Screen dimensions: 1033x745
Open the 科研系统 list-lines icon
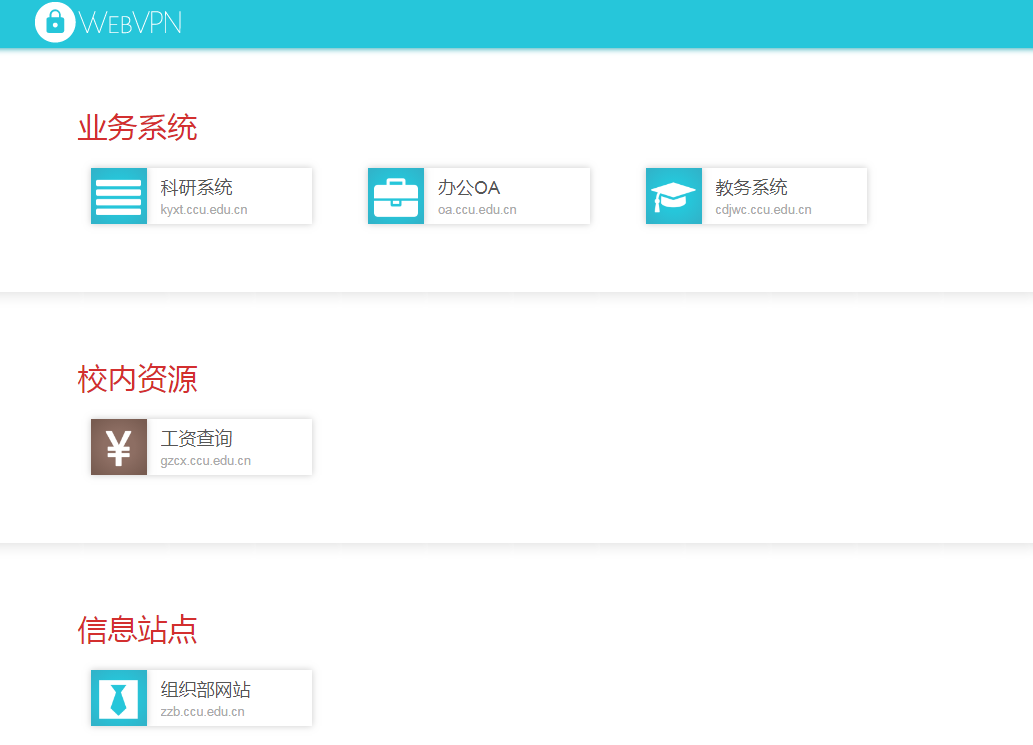pos(118,196)
